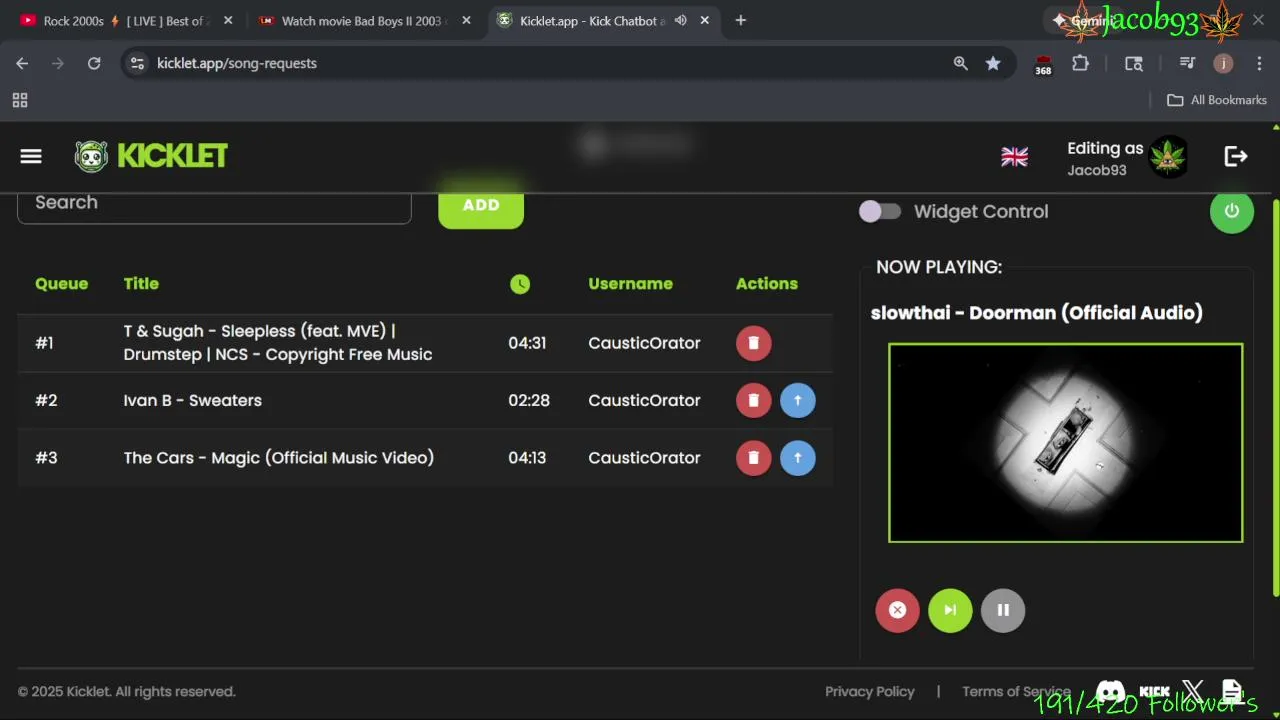Skip to the next song
Viewport: 1280px width, 720px height.
point(950,610)
